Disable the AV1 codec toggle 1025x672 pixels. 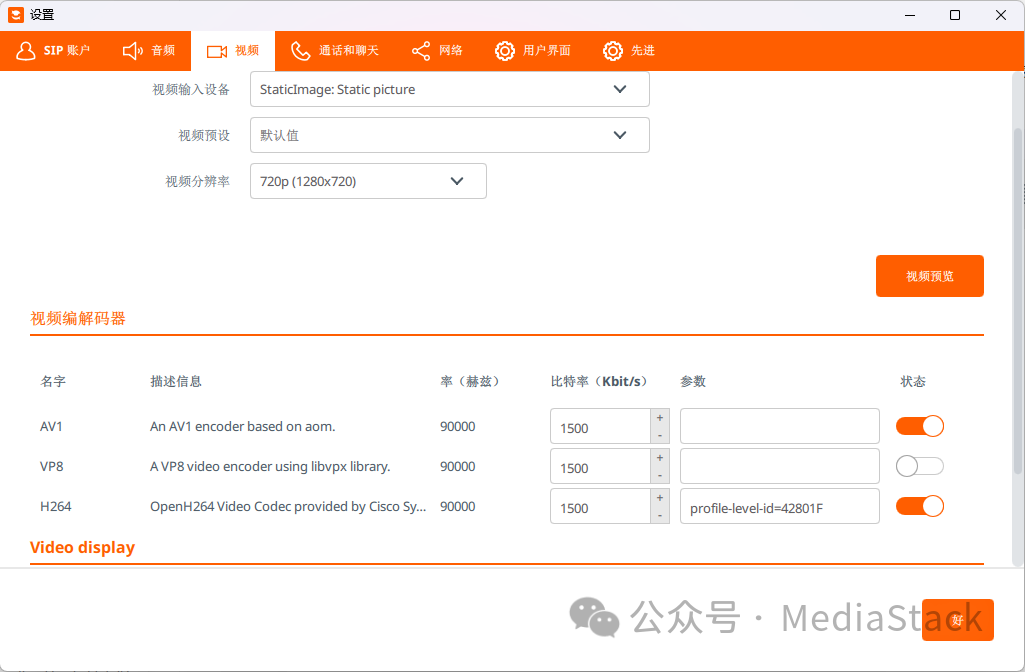919,426
